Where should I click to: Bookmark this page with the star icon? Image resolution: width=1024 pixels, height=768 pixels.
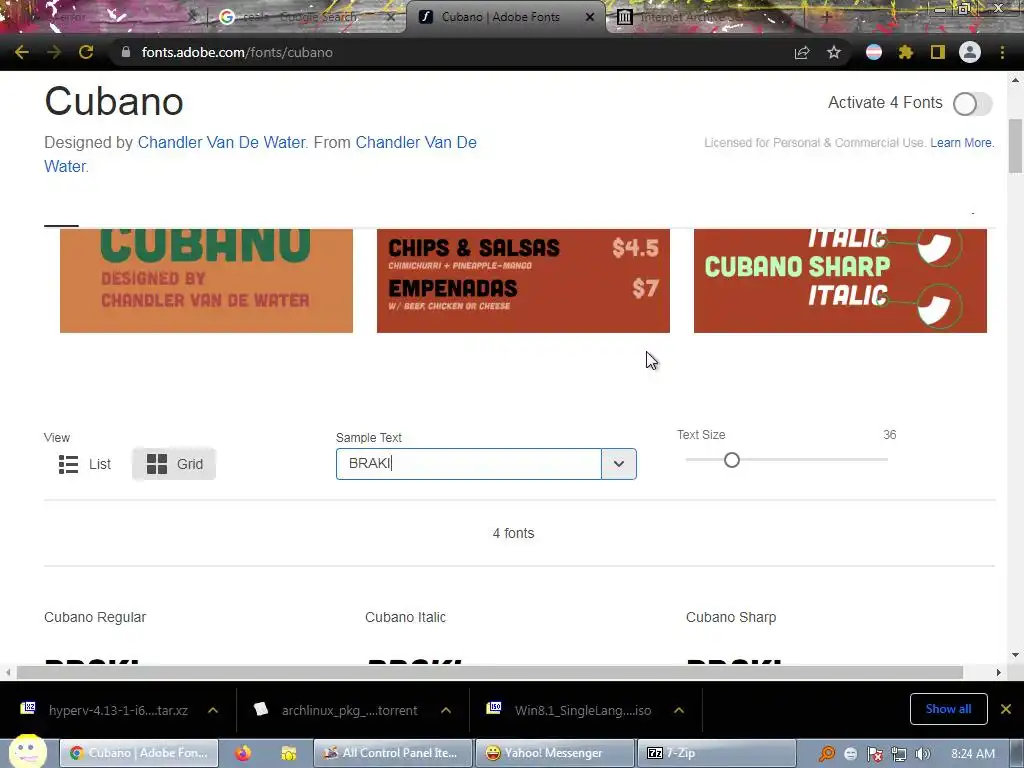[834, 52]
